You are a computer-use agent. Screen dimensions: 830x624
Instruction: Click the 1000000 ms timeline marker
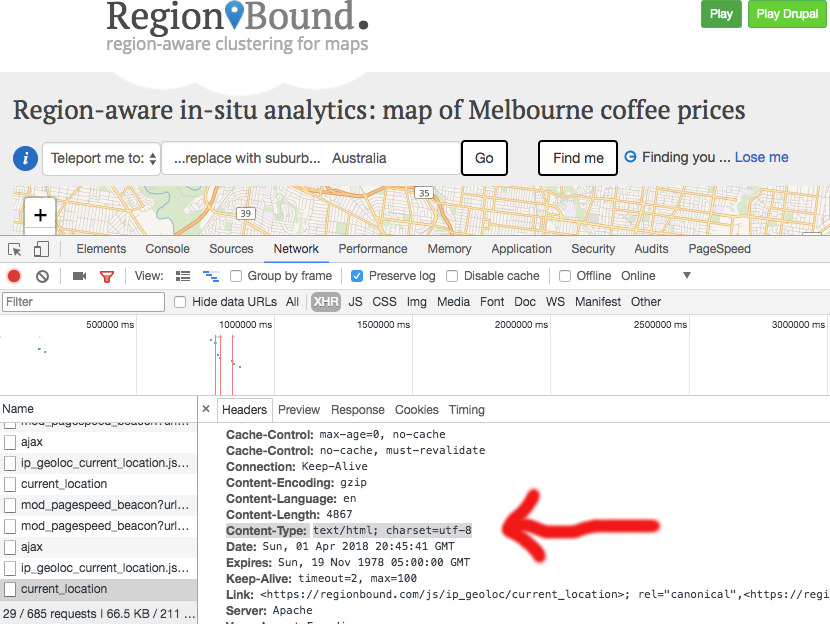point(246,324)
